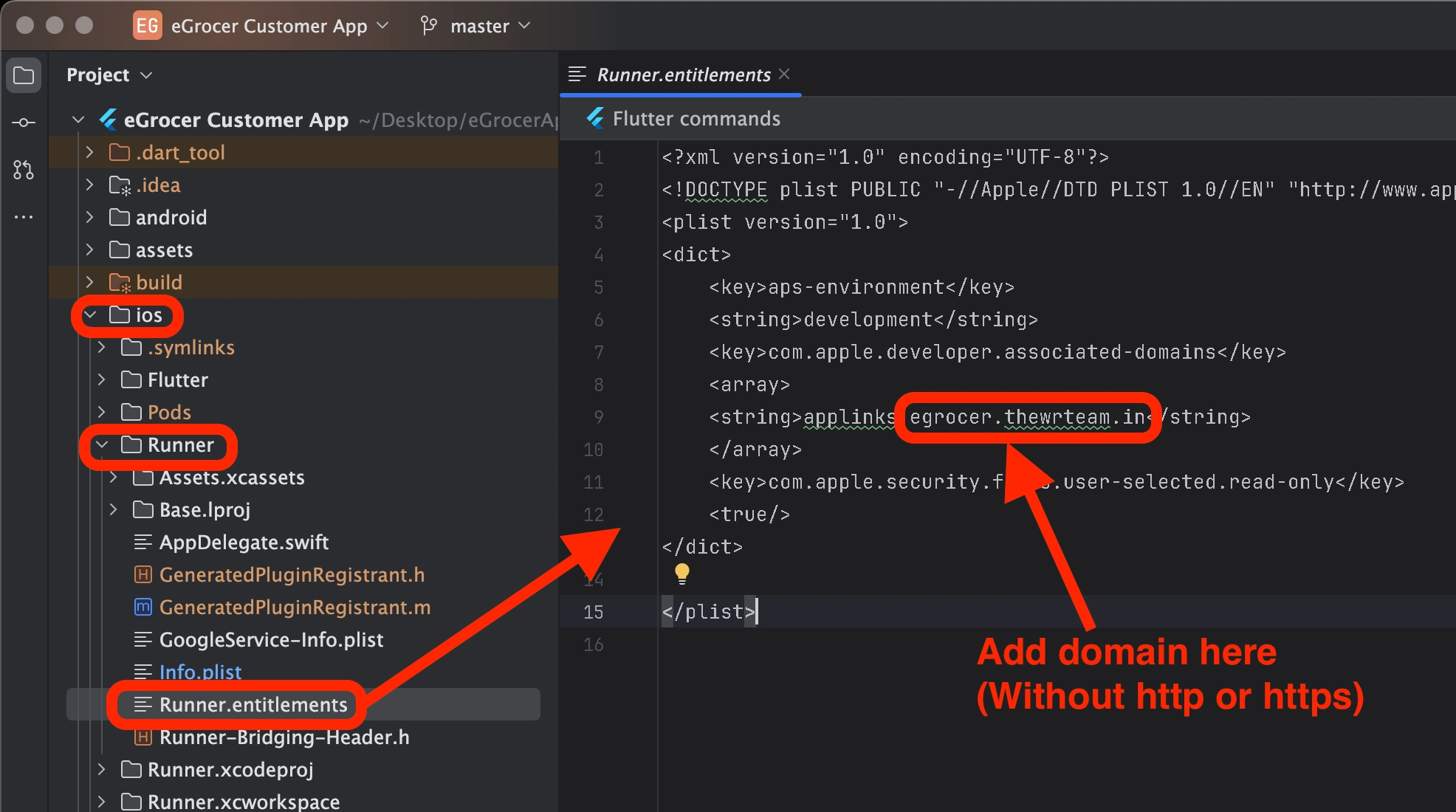The image size is (1456, 812).
Task: Click line number 5 in the gutter
Action: click(599, 287)
